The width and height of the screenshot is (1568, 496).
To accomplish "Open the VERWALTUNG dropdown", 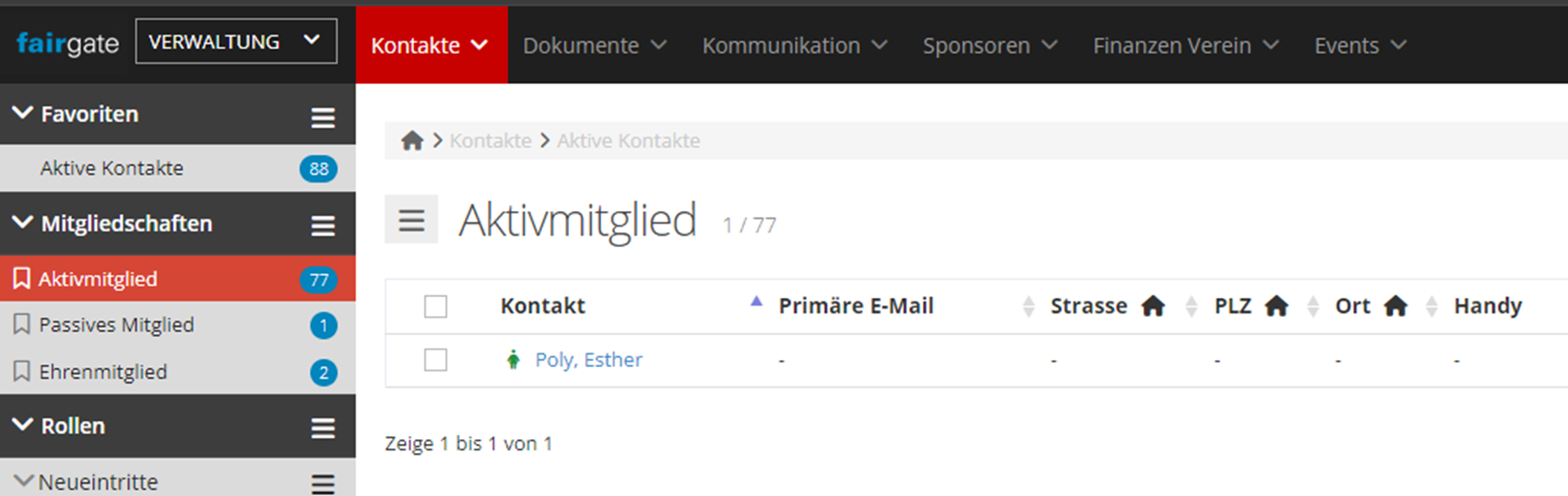I will [x=236, y=41].
